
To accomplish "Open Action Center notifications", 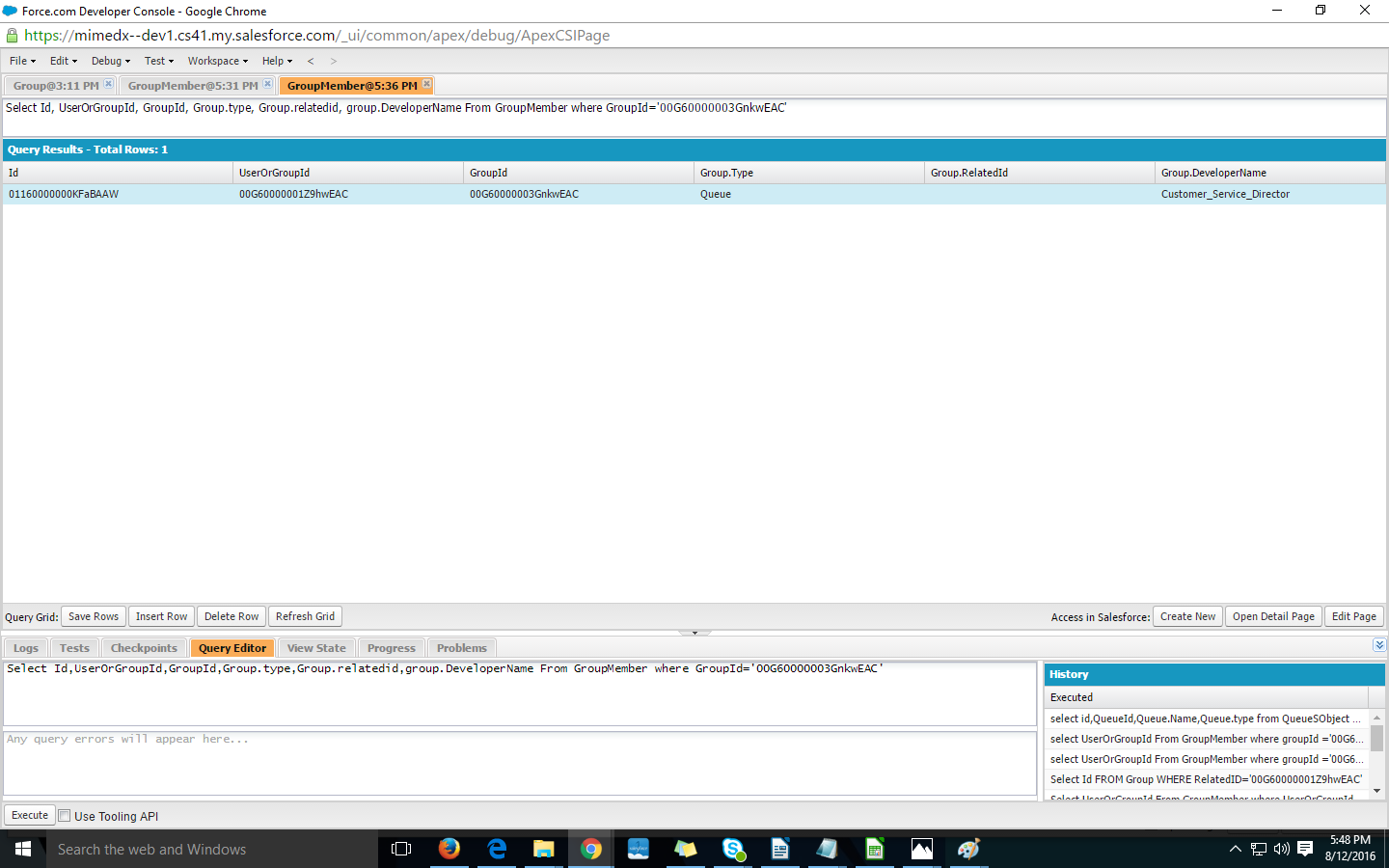I will (x=1305, y=849).
